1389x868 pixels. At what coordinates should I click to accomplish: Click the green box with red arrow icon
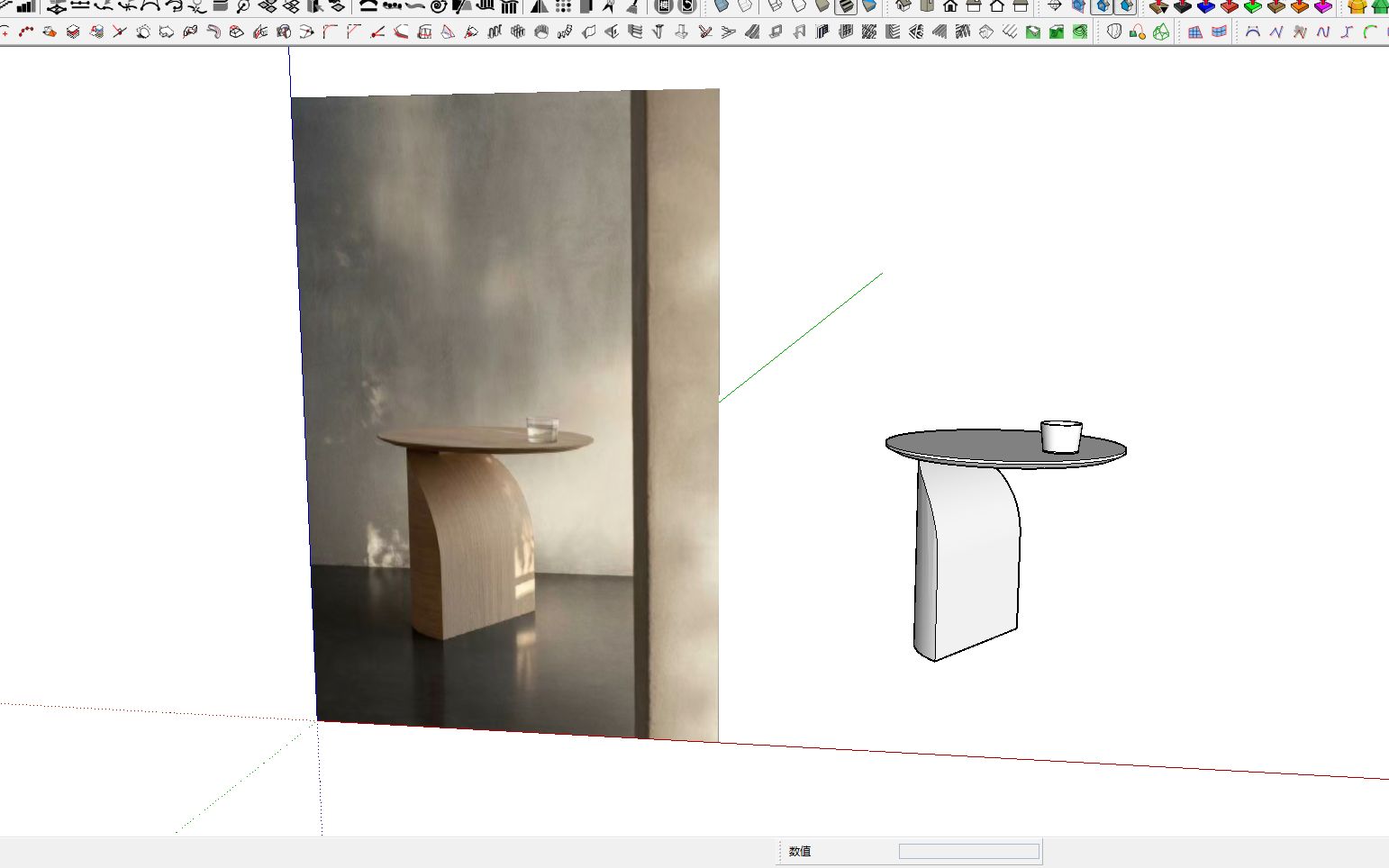click(x=1253, y=7)
